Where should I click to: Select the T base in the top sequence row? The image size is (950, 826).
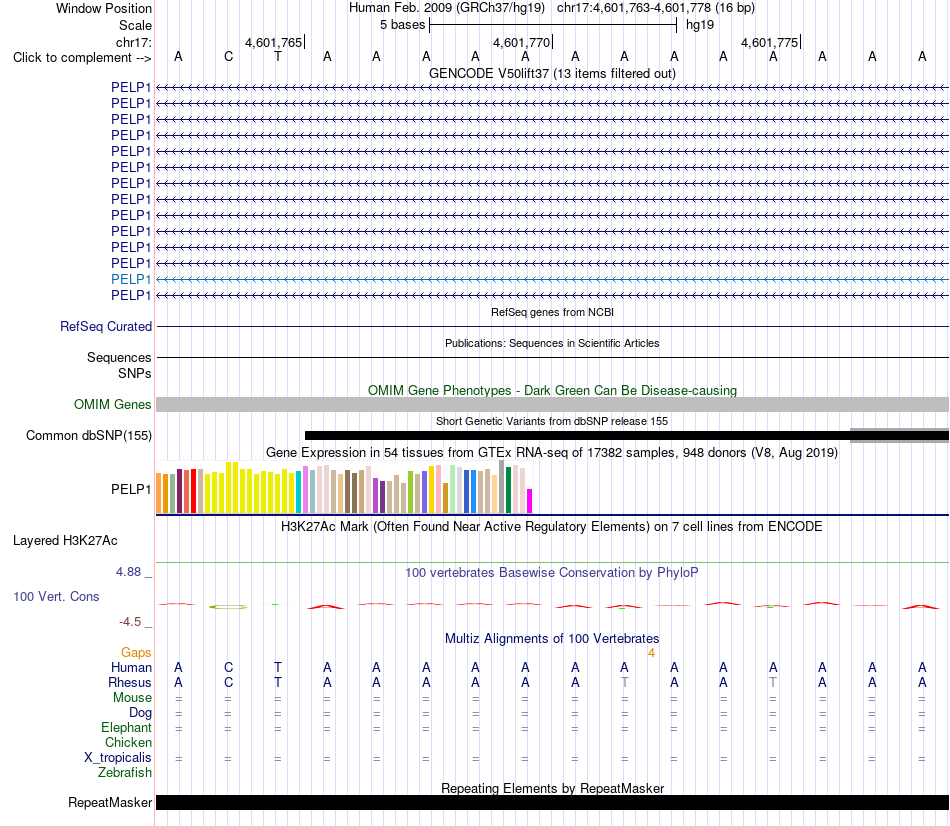tap(277, 56)
